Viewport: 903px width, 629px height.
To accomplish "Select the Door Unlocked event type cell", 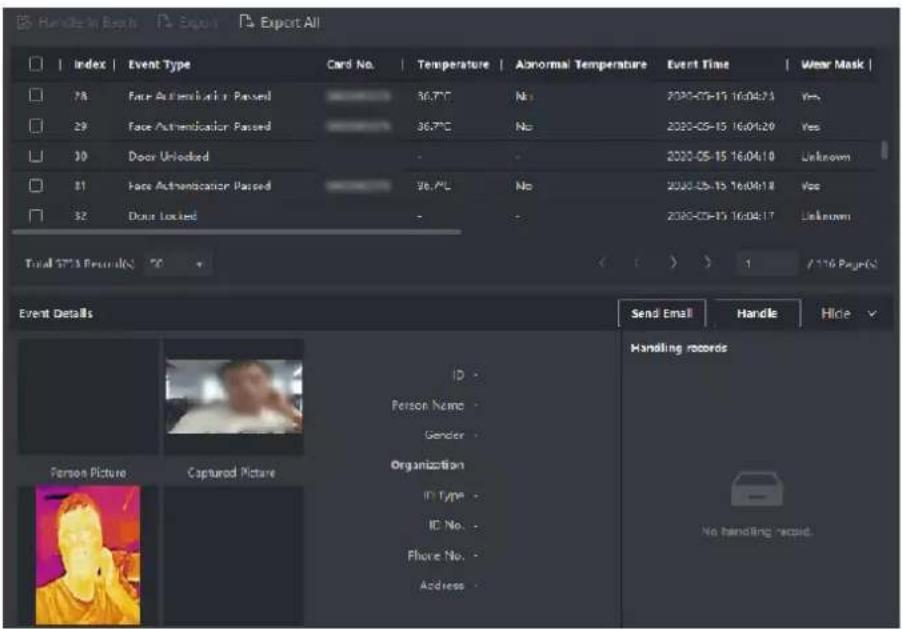I will (168, 156).
